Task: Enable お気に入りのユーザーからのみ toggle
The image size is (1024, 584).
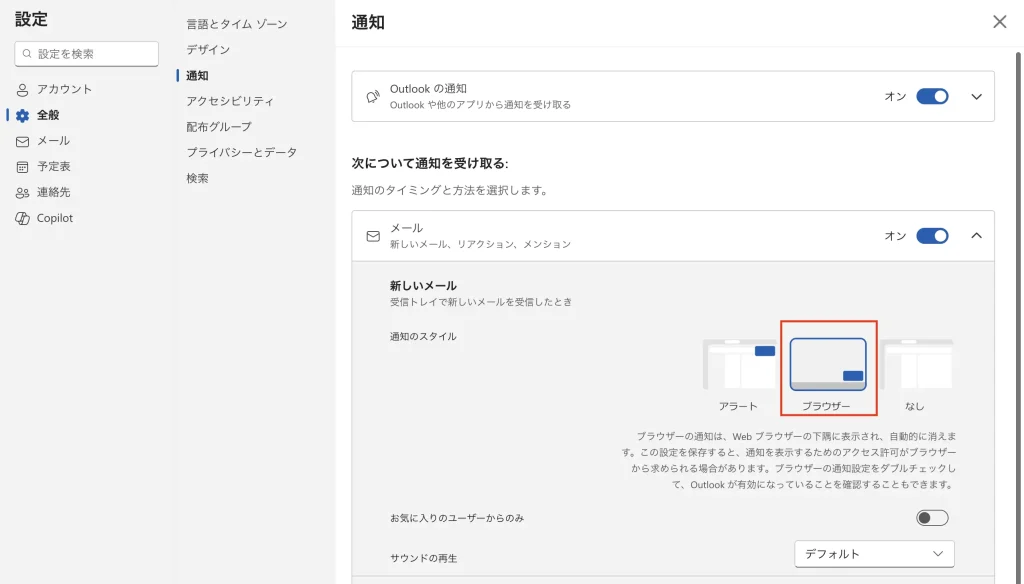Action: pos(932,518)
